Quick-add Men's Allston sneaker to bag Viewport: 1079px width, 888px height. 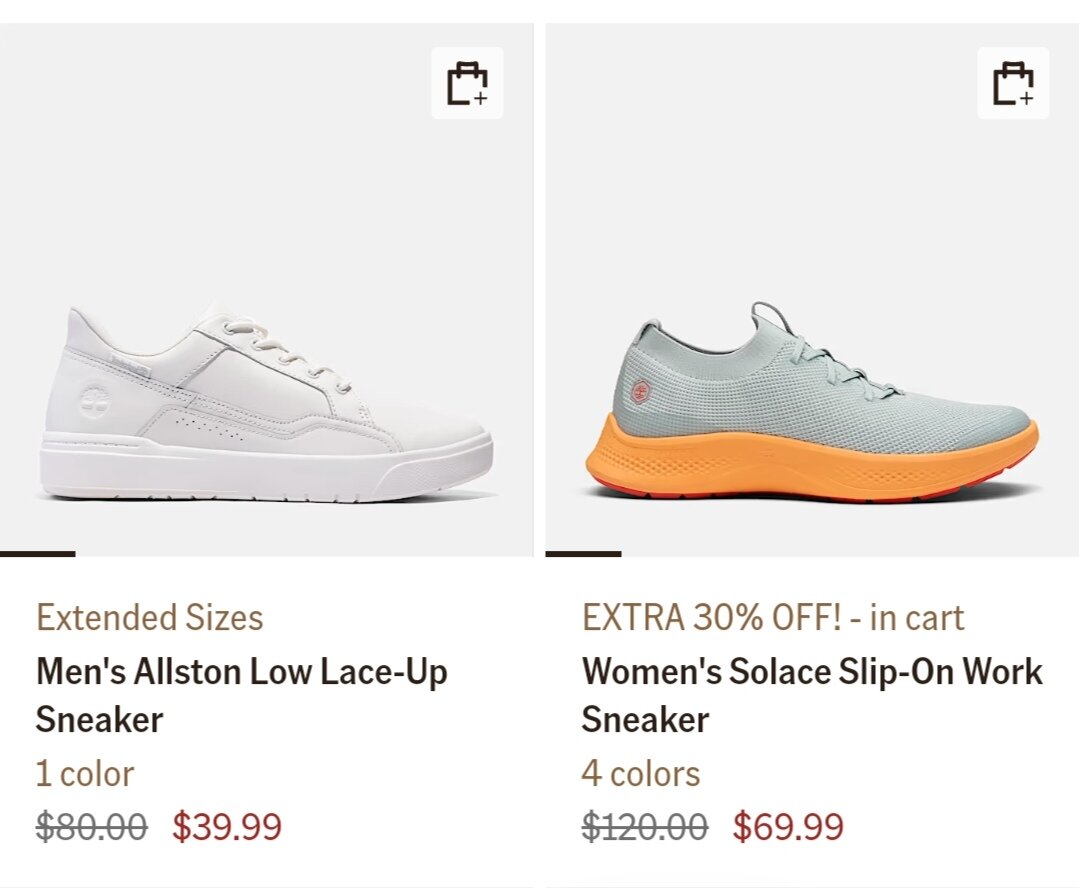click(x=467, y=83)
